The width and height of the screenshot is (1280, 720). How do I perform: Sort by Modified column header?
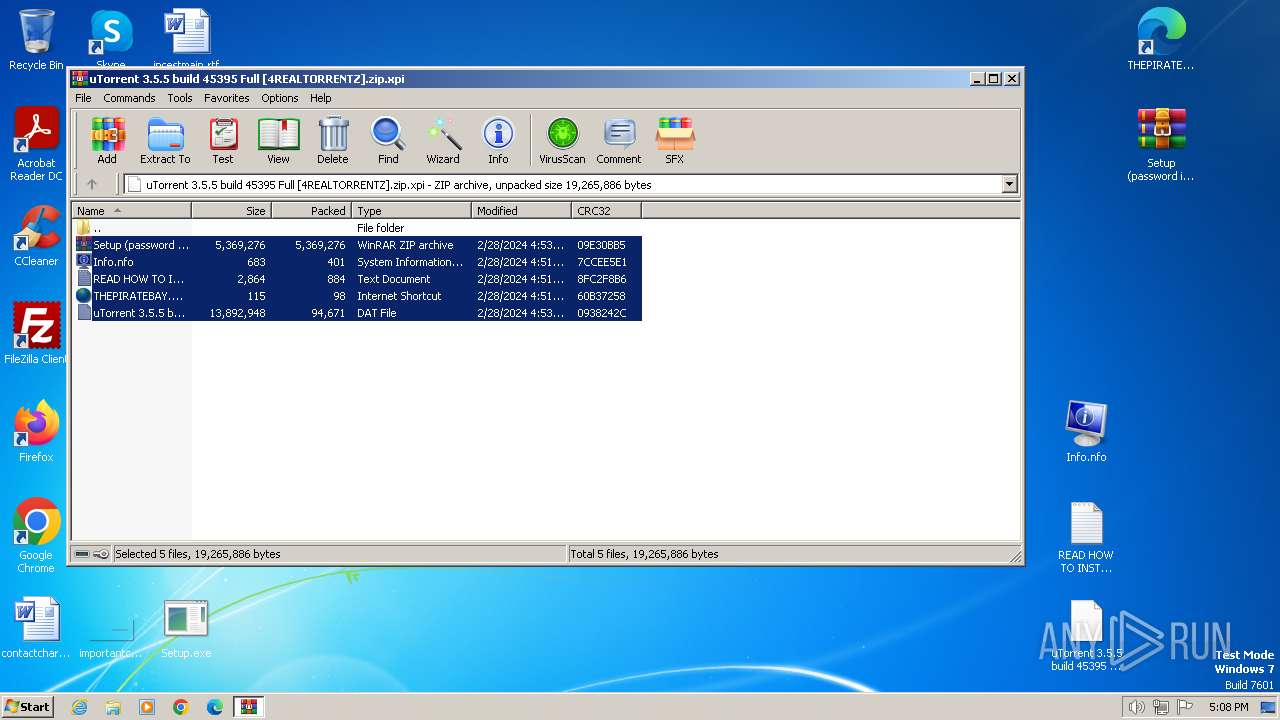(x=521, y=211)
